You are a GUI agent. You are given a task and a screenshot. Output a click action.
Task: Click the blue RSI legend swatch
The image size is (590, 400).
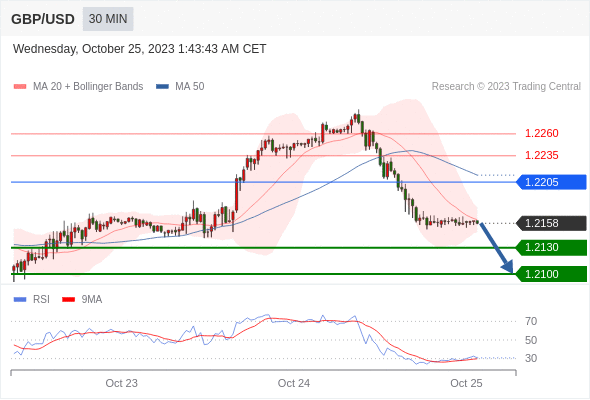click(x=20, y=300)
